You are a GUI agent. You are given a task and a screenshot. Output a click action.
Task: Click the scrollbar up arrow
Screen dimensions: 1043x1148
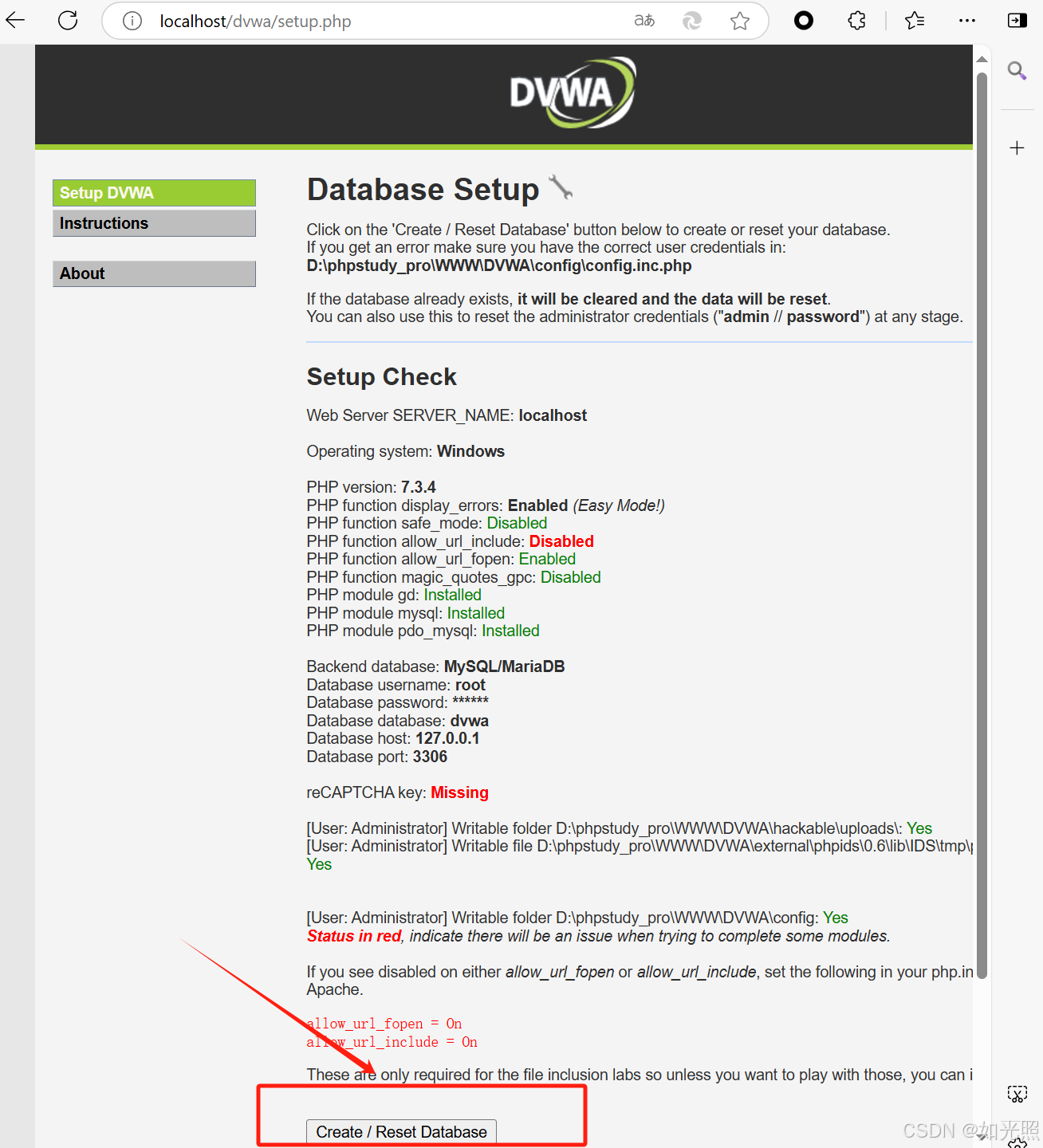click(982, 60)
